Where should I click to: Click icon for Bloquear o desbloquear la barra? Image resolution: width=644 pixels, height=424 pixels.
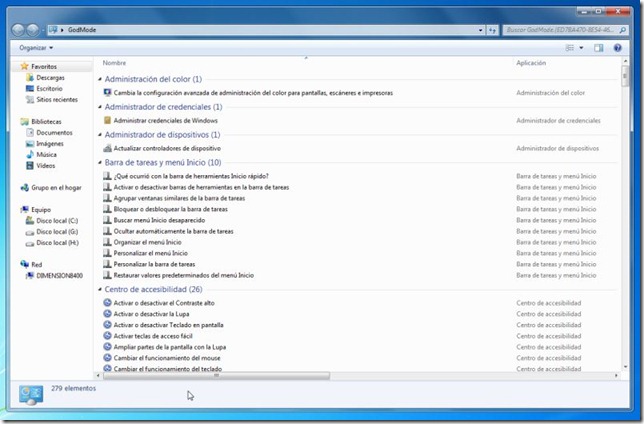pos(108,209)
